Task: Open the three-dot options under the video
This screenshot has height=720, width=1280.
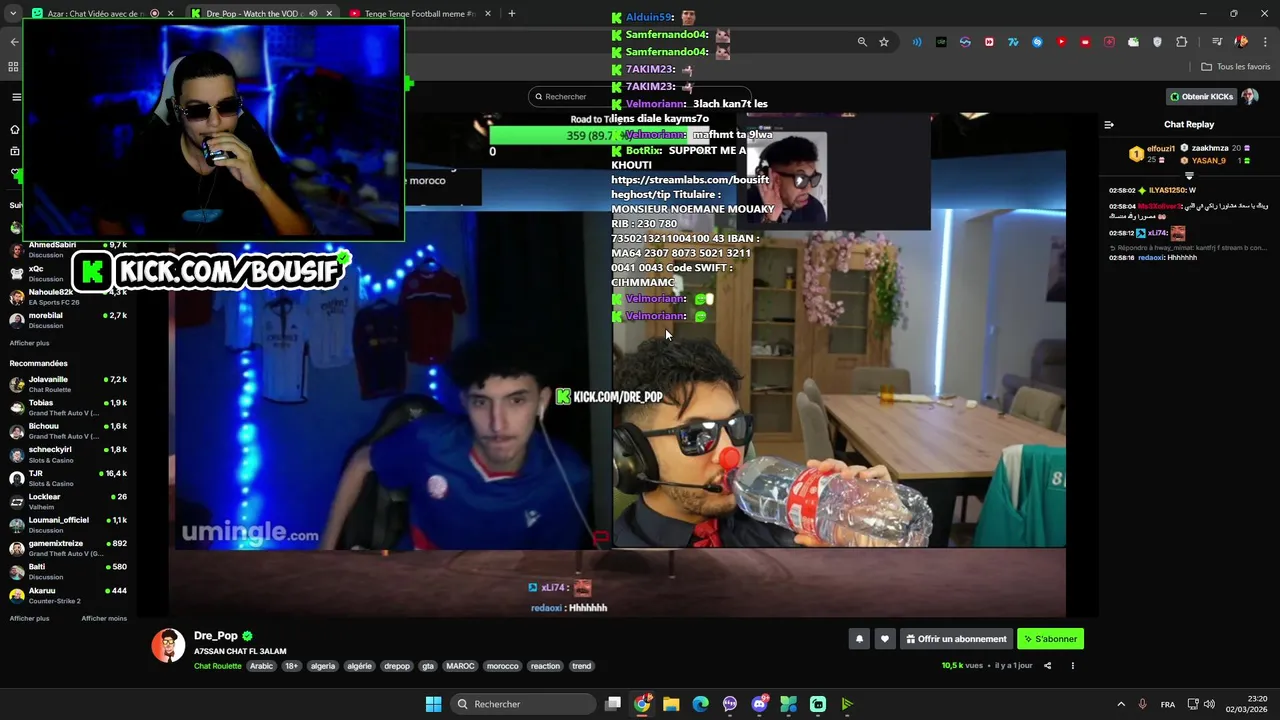Action: point(1073,665)
